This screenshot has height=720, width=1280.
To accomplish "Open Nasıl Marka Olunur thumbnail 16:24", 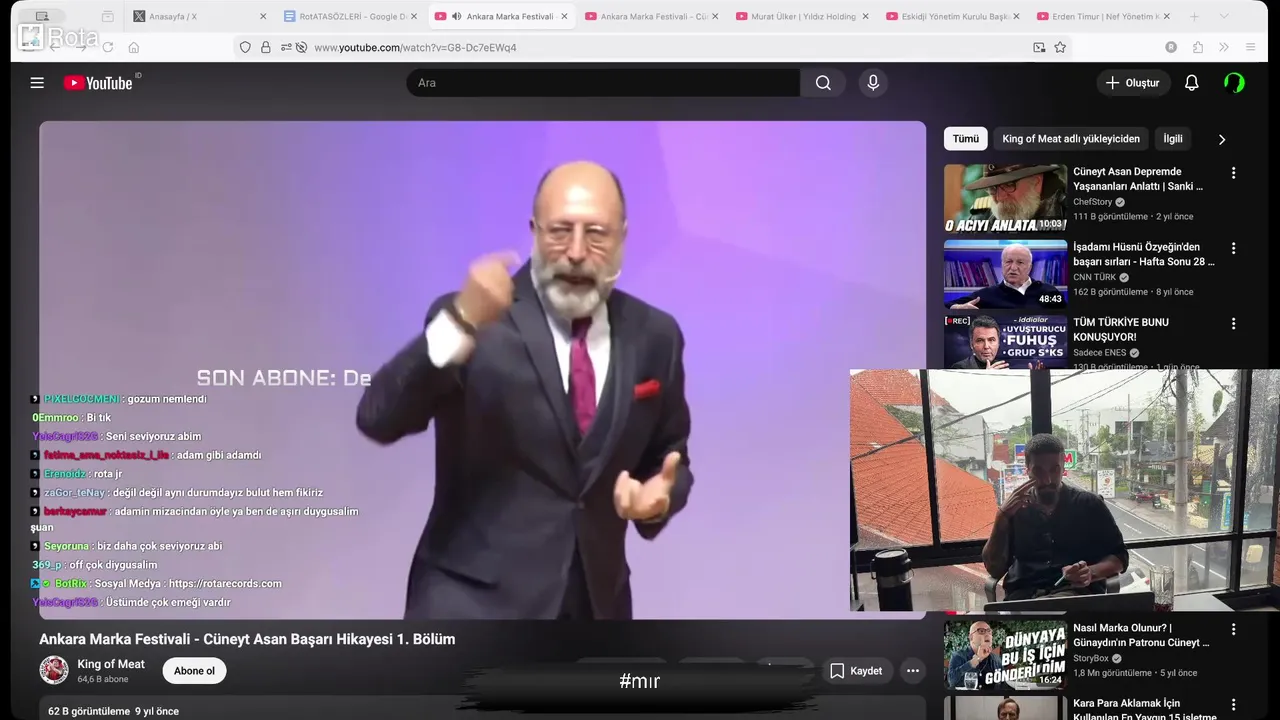I will click(1005, 654).
